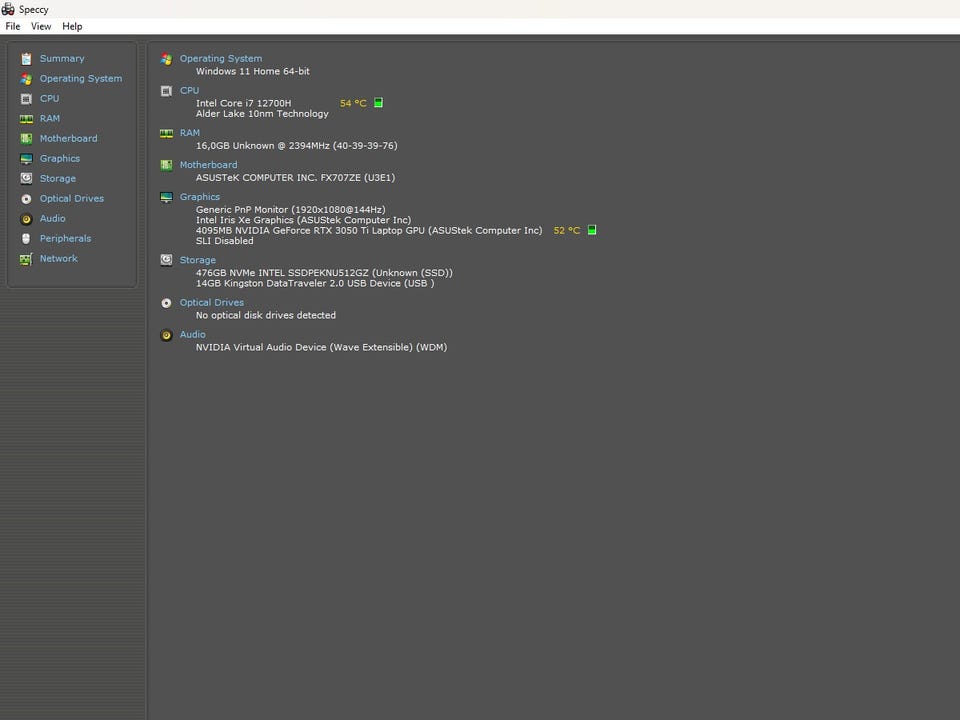Click the CPU temperature 54 °C value
Image resolution: width=960 pixels, height=720 pixels.
(x=353, y=103)
